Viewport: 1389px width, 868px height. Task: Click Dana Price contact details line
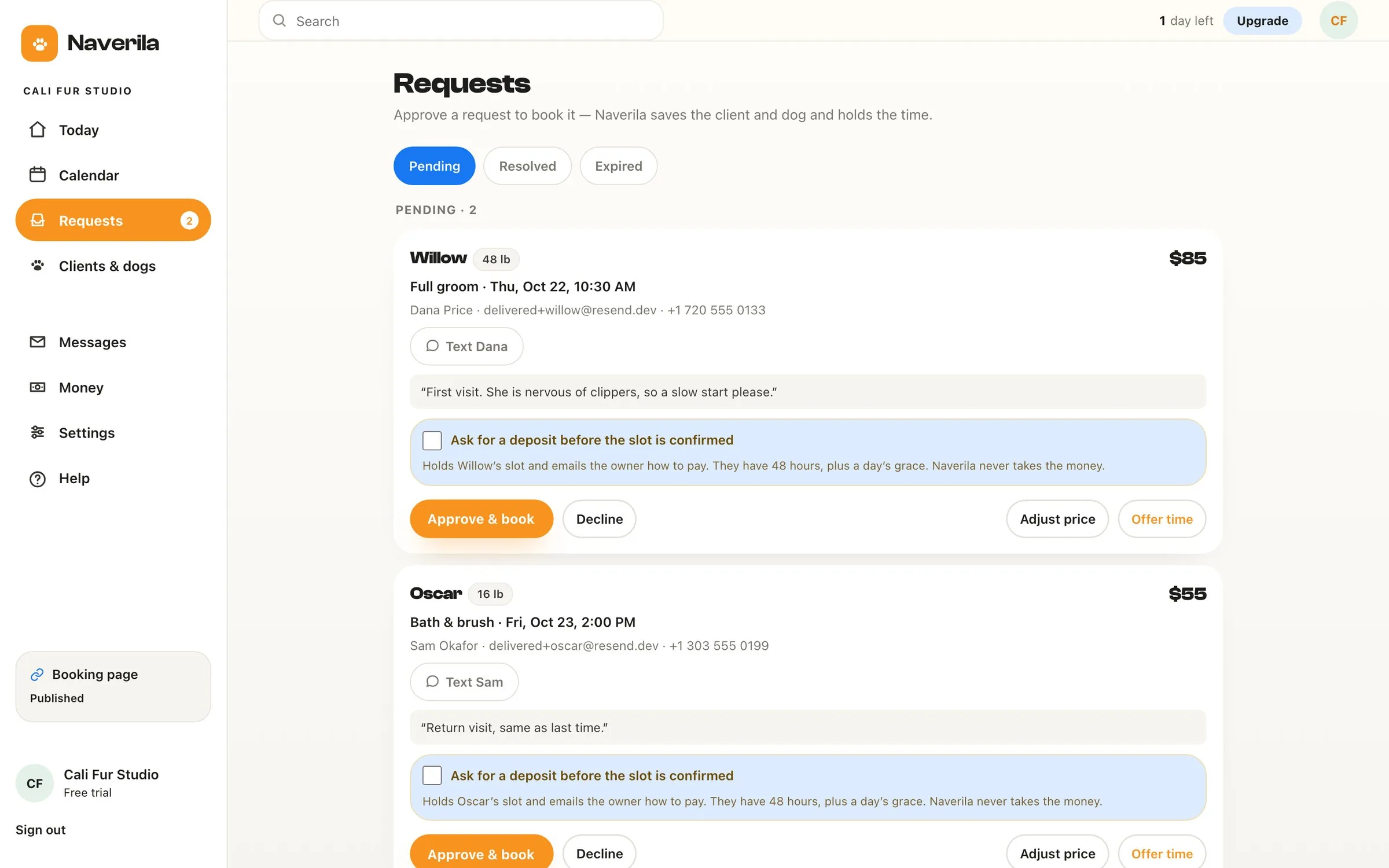pos(587,310)
